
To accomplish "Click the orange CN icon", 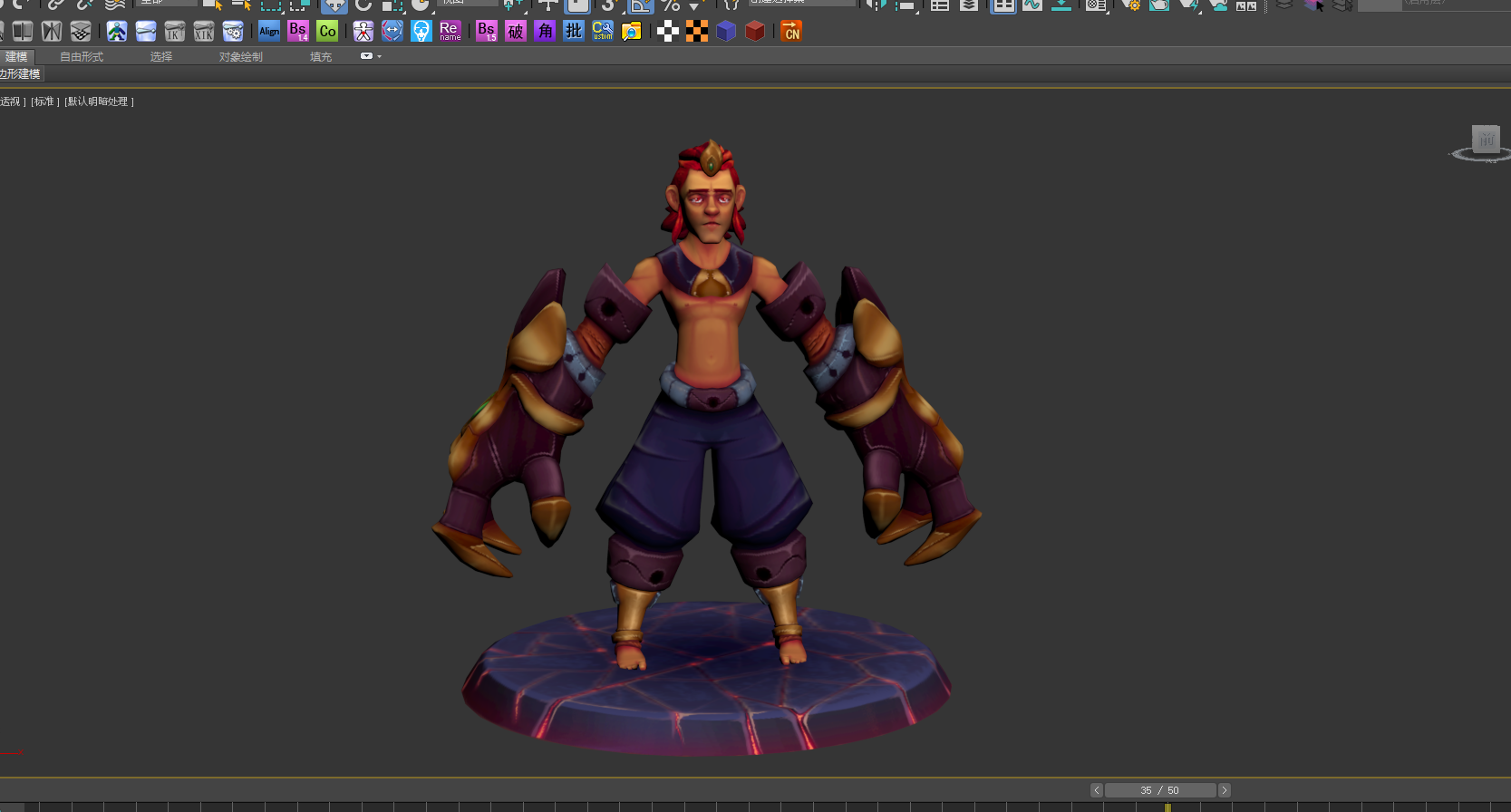I will 791,32.
